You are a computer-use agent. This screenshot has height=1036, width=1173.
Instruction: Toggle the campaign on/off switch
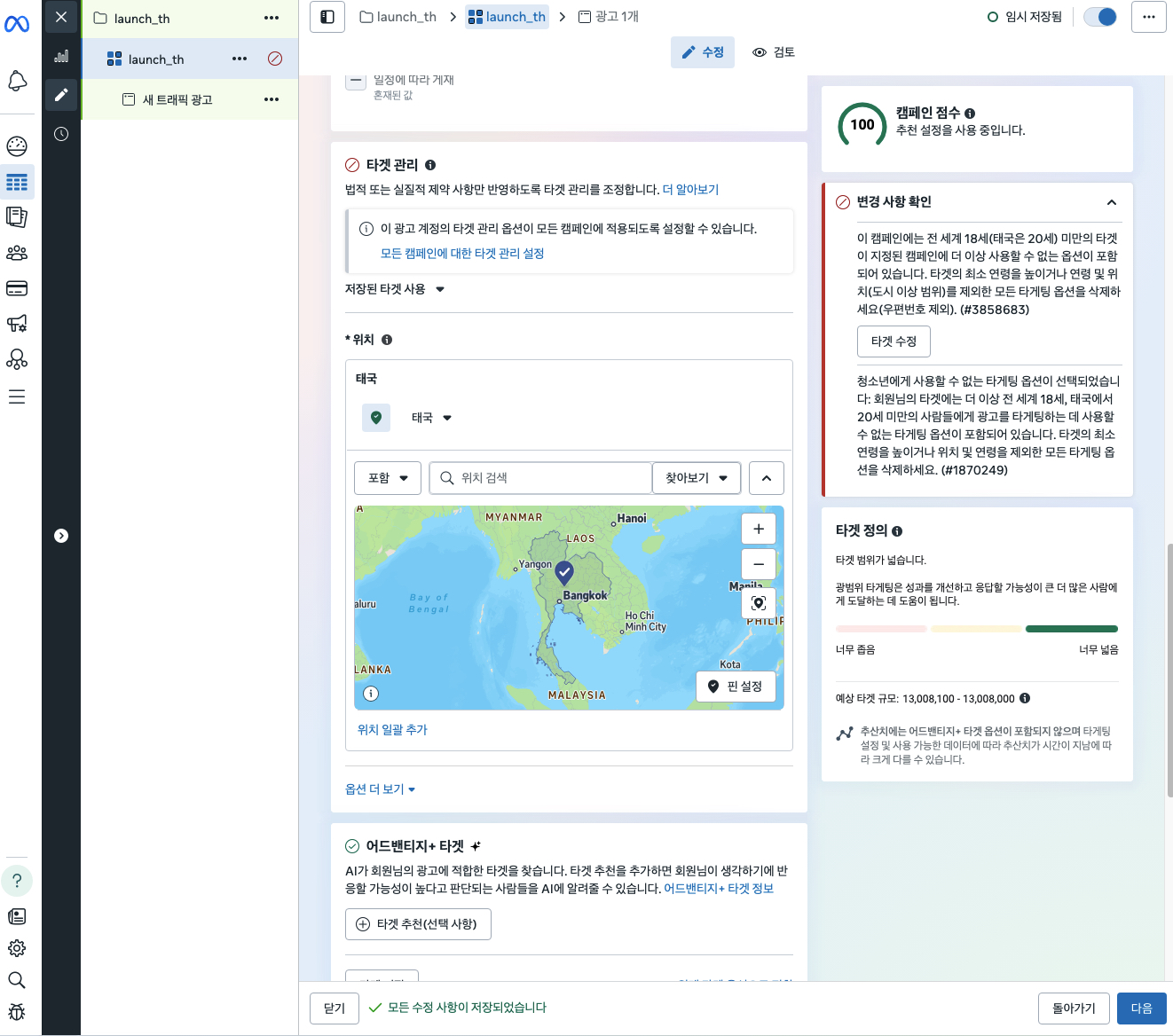point(1100,17)
